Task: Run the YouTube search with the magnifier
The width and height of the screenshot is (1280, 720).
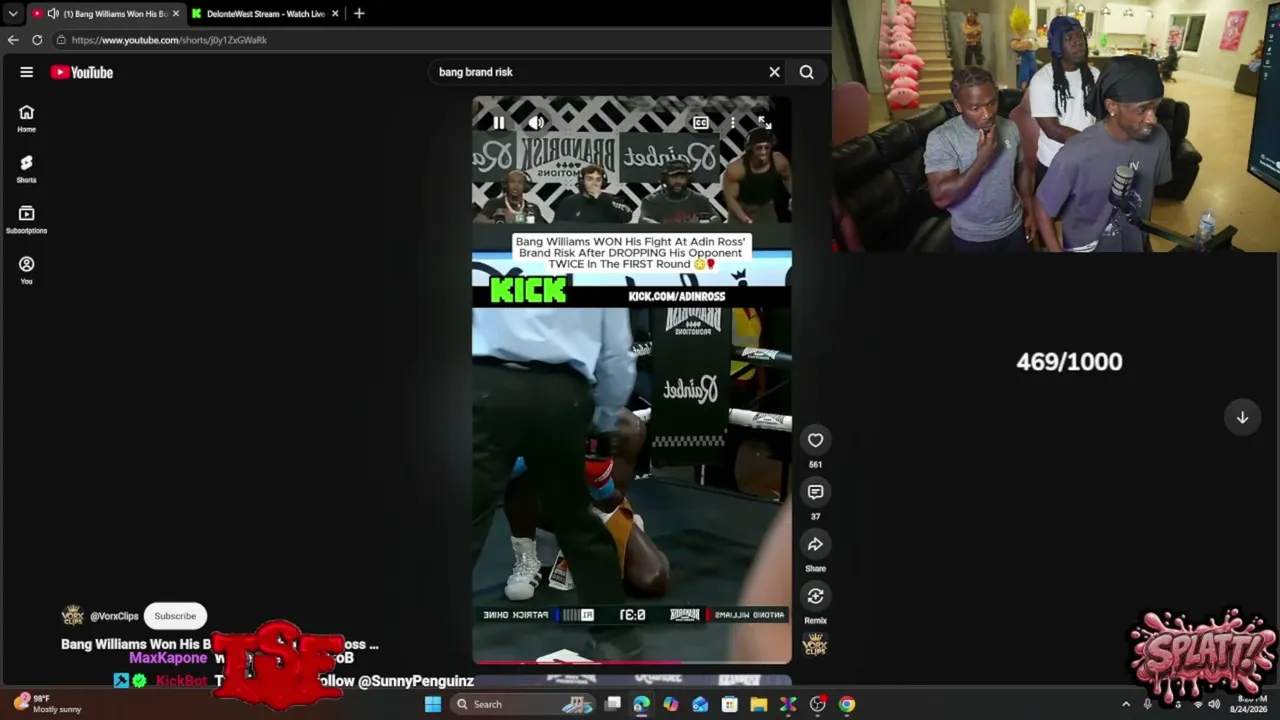Action: pos(806,72)
